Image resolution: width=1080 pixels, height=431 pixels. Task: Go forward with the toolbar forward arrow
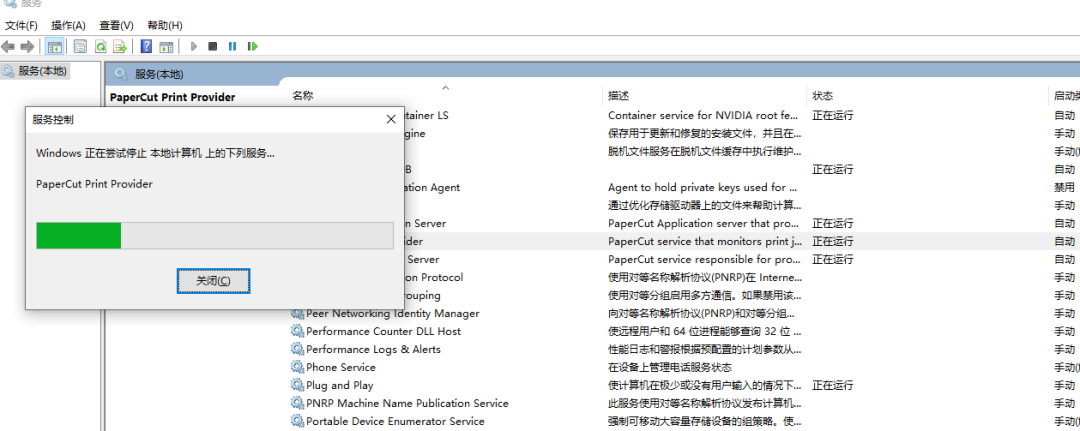point(28,47)
